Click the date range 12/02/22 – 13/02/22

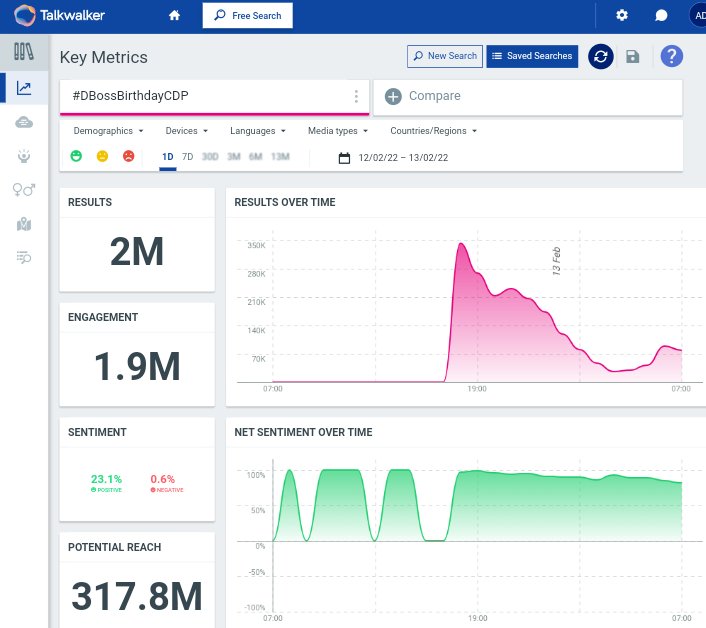[403, 158]
